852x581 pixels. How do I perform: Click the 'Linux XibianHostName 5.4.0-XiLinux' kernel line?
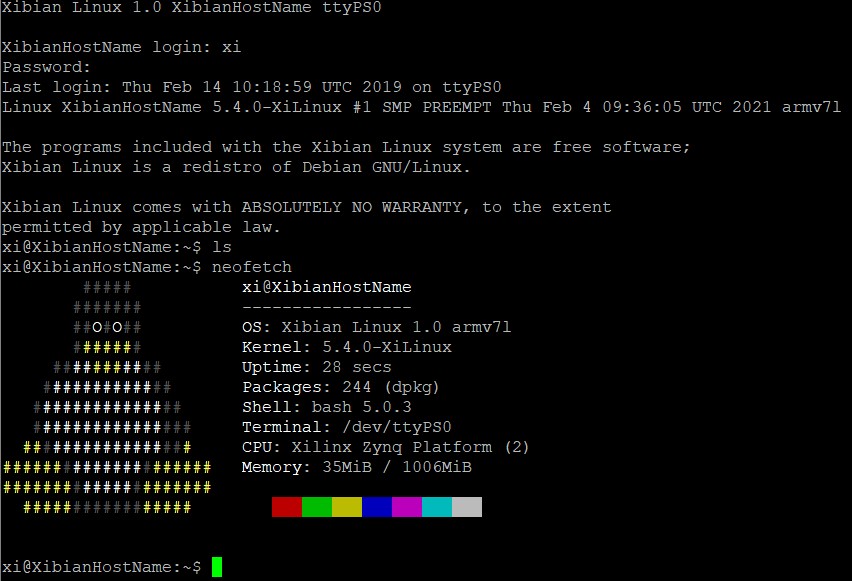click(x=422, y=107)
